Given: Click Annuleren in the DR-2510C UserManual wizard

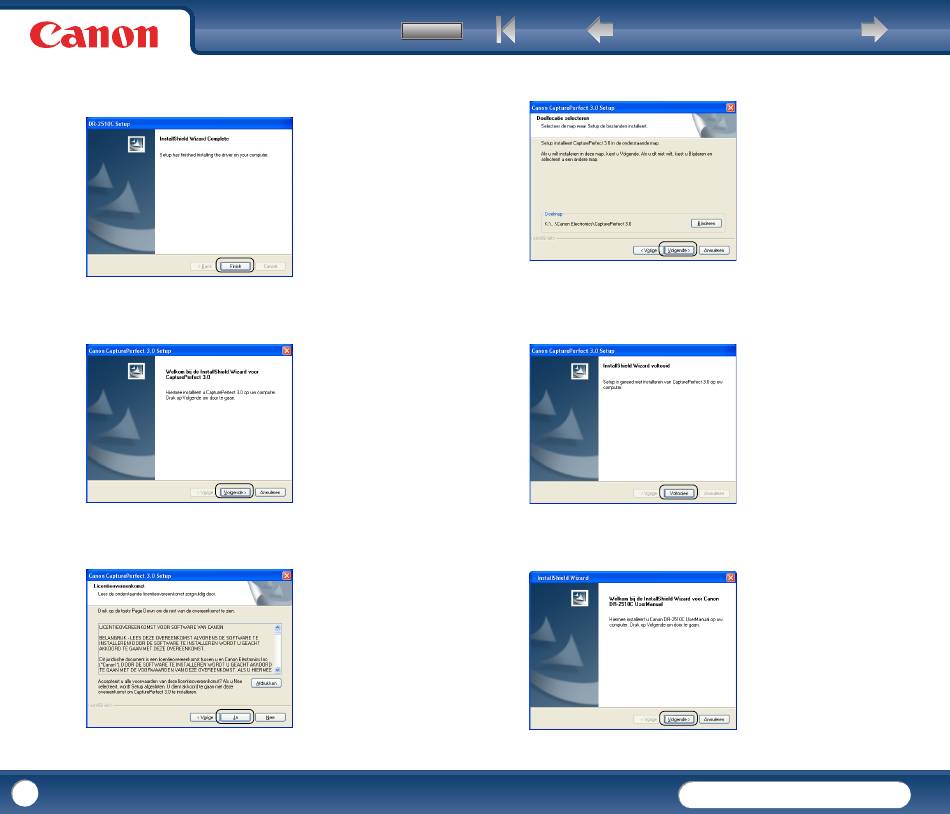Looking at the screenshot, I should click(714, 720).
